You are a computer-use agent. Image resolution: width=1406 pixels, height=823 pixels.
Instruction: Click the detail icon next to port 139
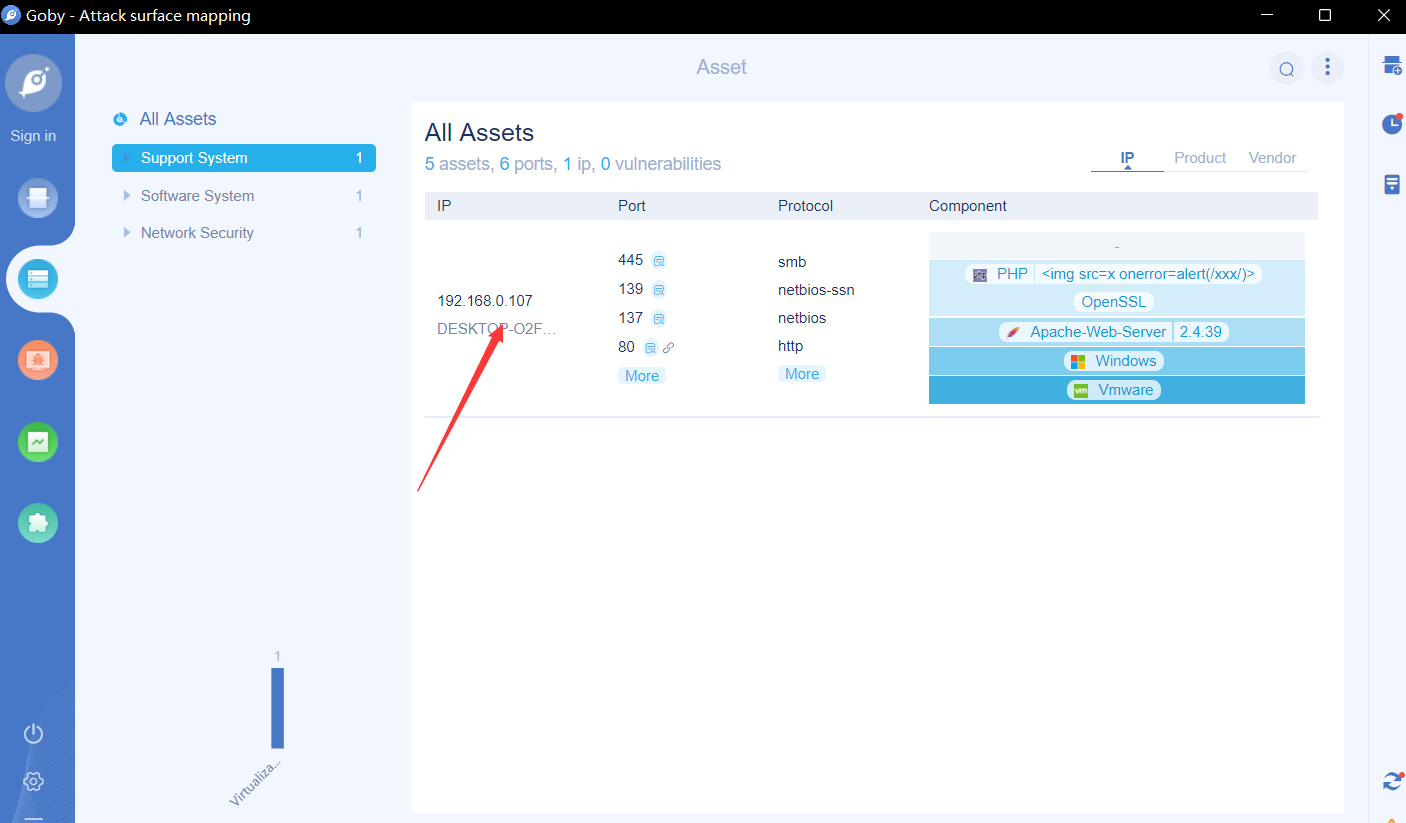pos(659,290)
